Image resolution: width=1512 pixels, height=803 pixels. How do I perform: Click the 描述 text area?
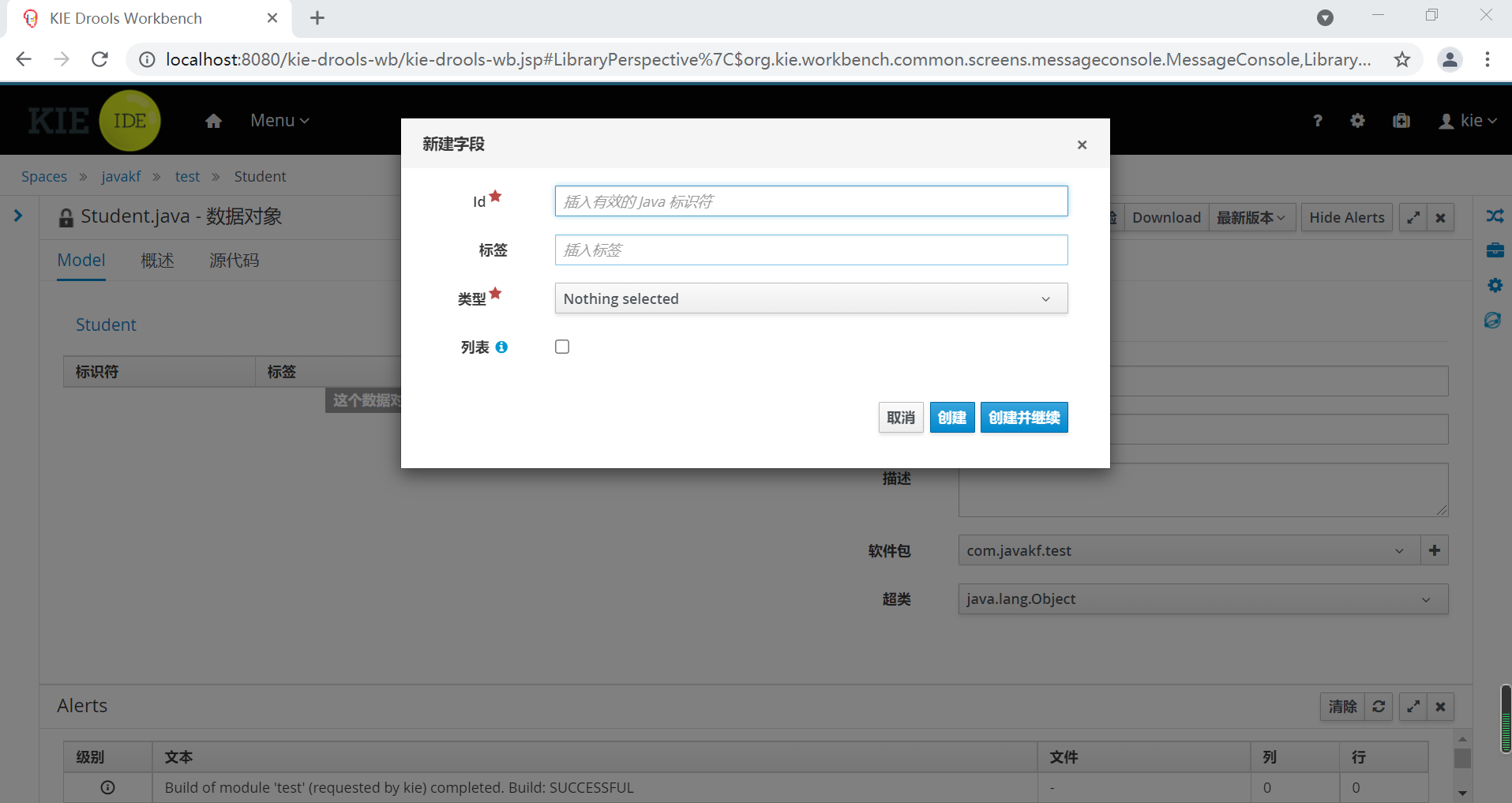tap(1203, 490)
